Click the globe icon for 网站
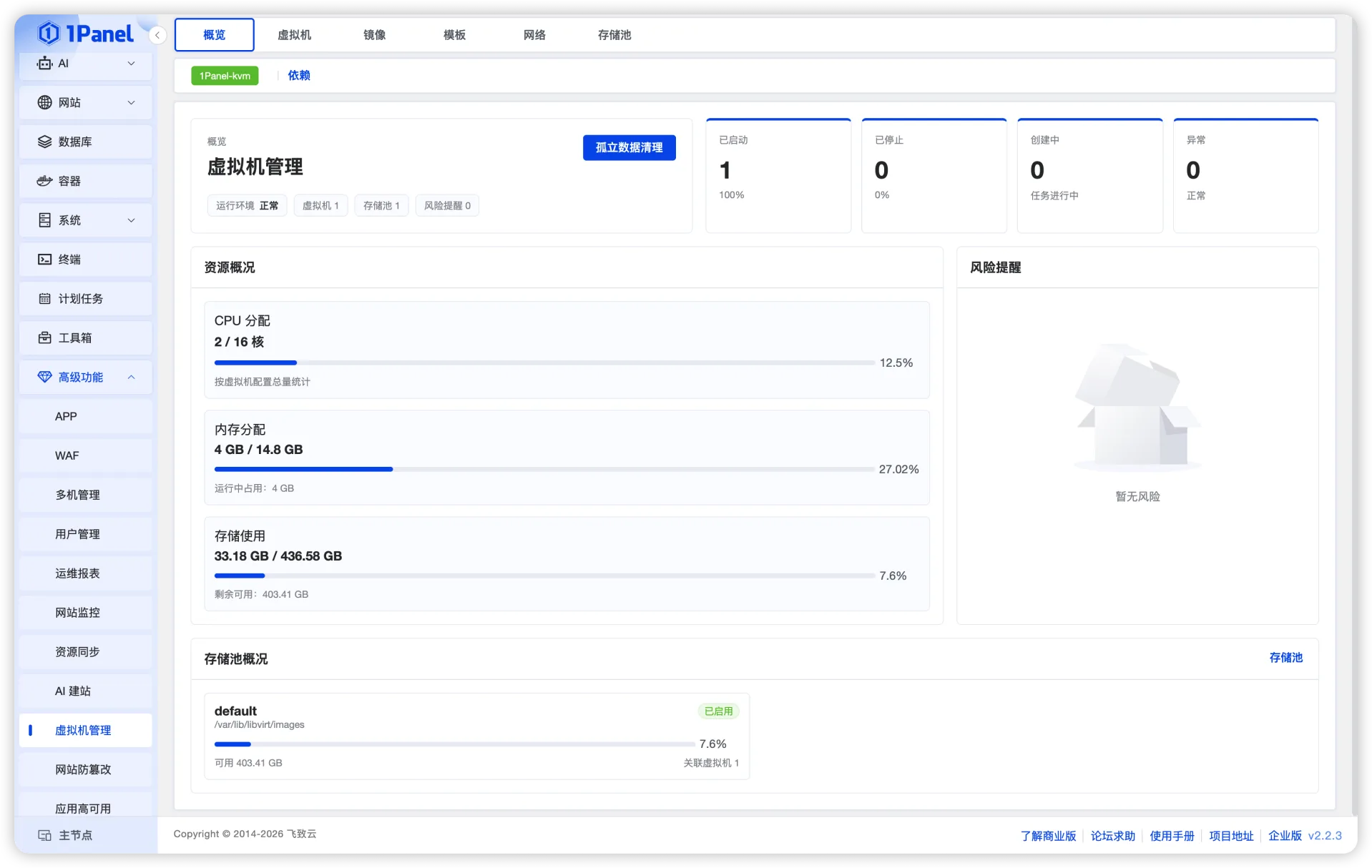 (x=44, y=102)
